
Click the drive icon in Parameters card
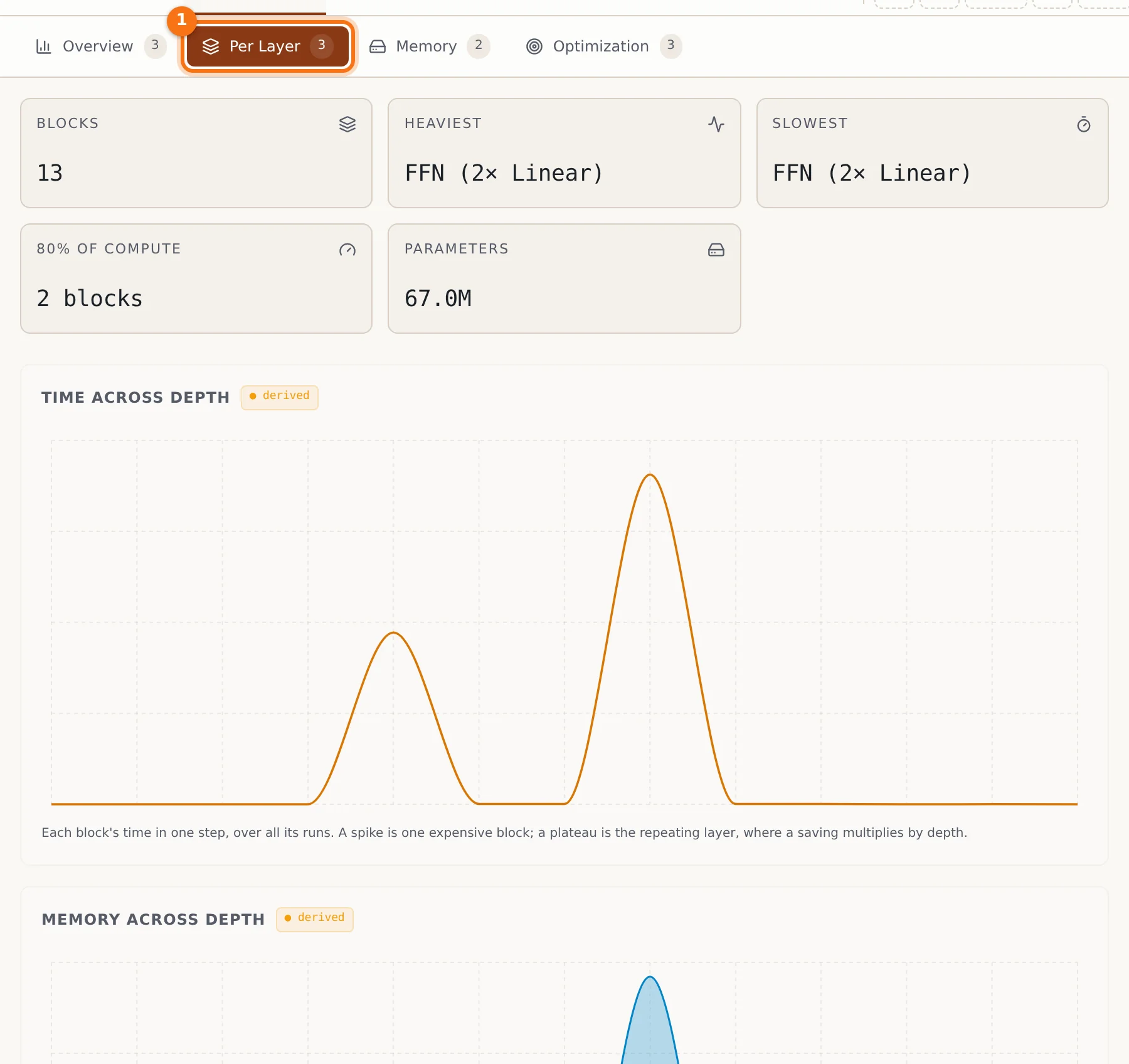716,250
